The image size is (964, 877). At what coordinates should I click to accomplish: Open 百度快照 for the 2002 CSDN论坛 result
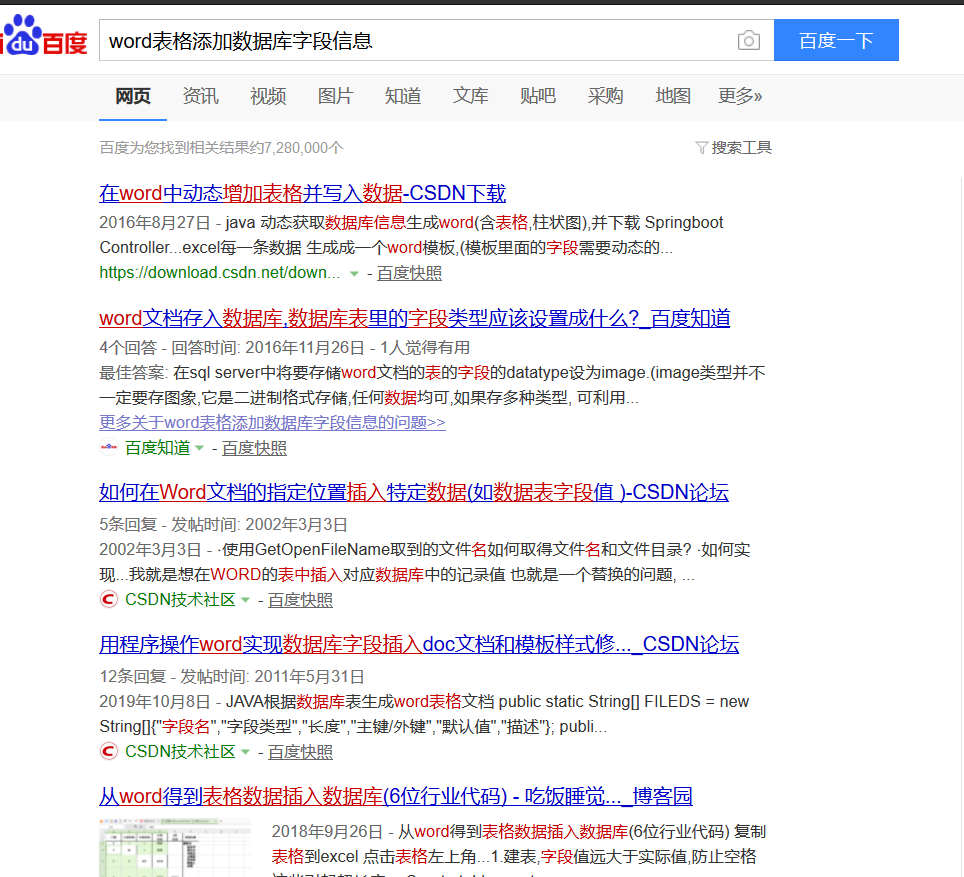tap(301, 600)
